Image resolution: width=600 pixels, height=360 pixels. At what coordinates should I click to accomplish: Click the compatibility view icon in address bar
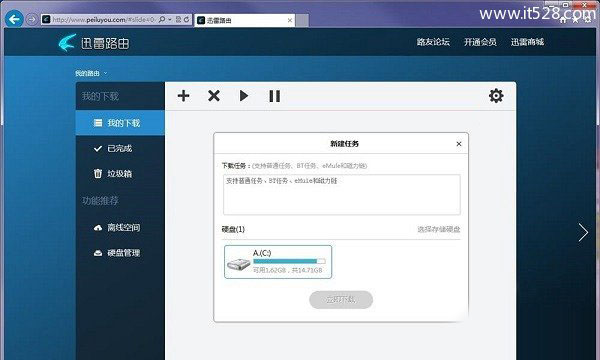178,19
